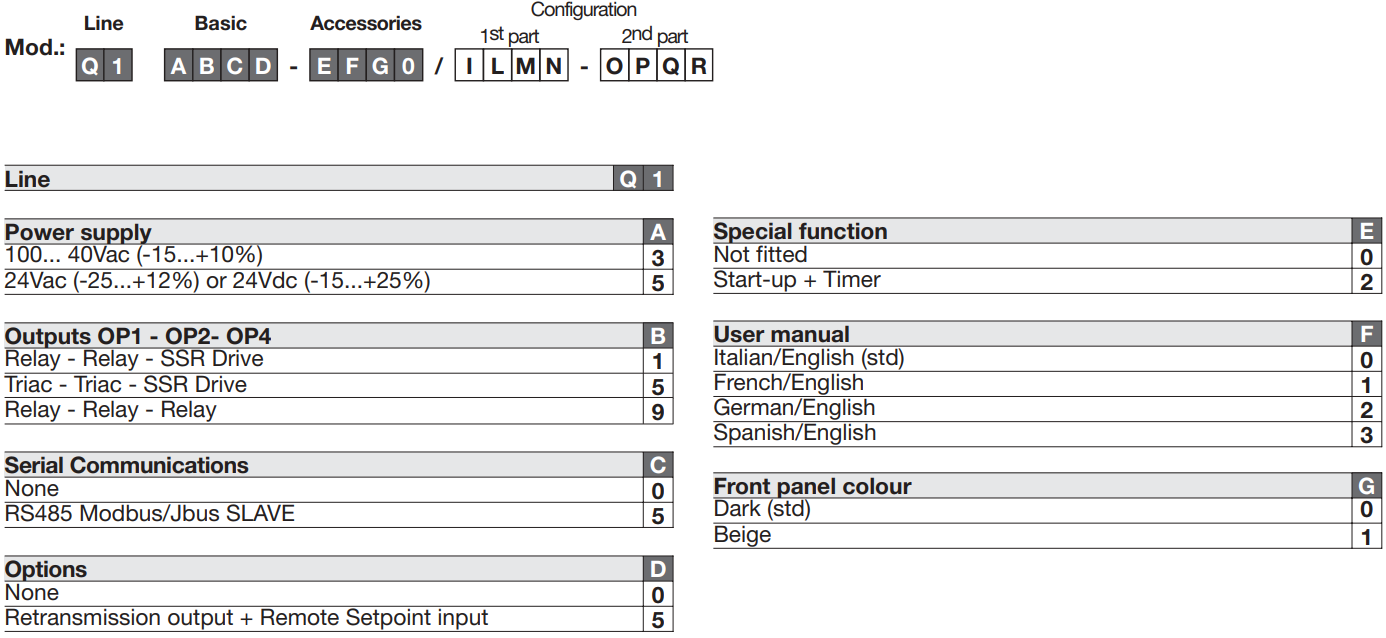Select the 24Vac or 24Vdc power supply row

339,282
